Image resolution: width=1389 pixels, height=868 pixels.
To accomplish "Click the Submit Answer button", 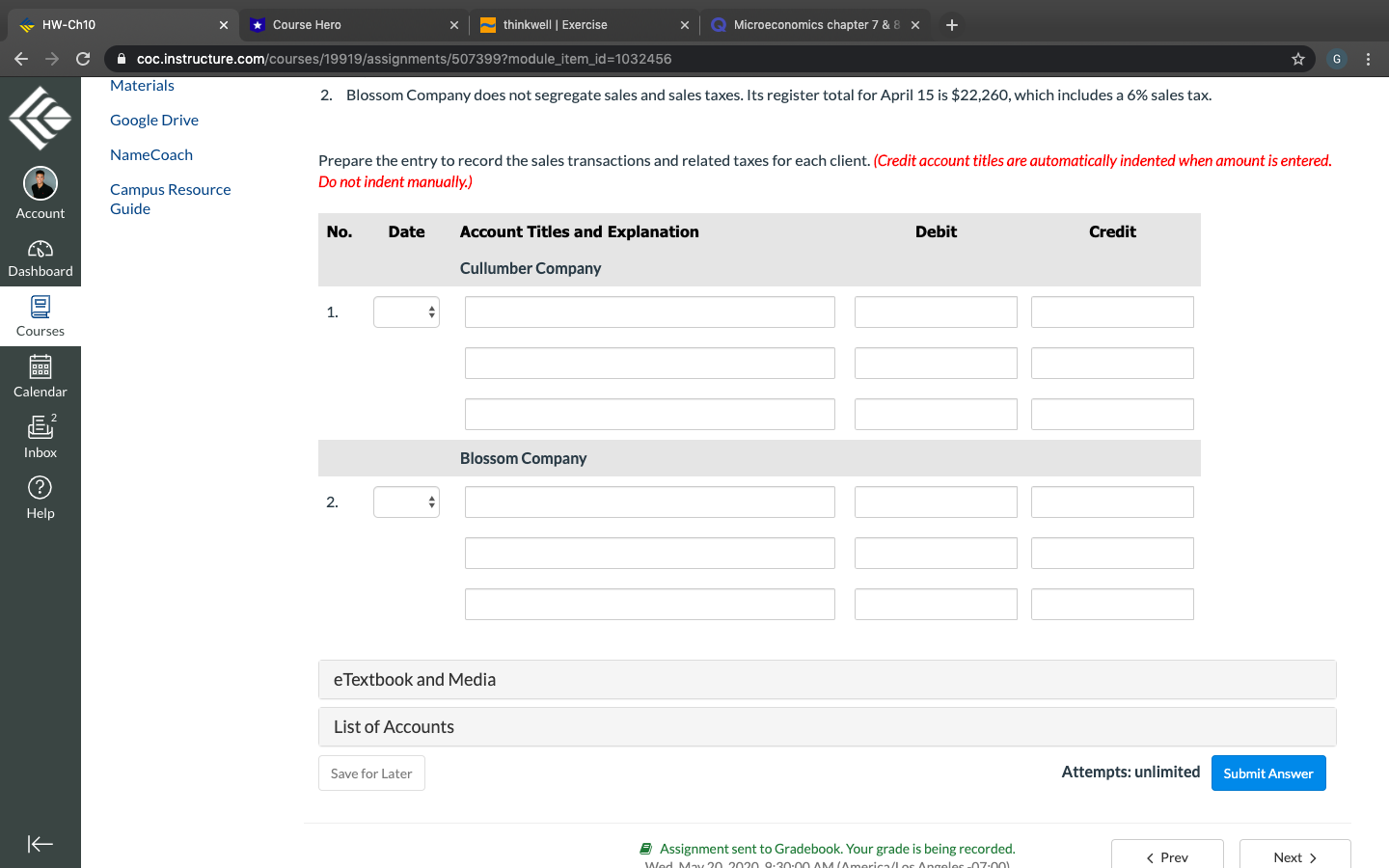I will click(1268, 773).
